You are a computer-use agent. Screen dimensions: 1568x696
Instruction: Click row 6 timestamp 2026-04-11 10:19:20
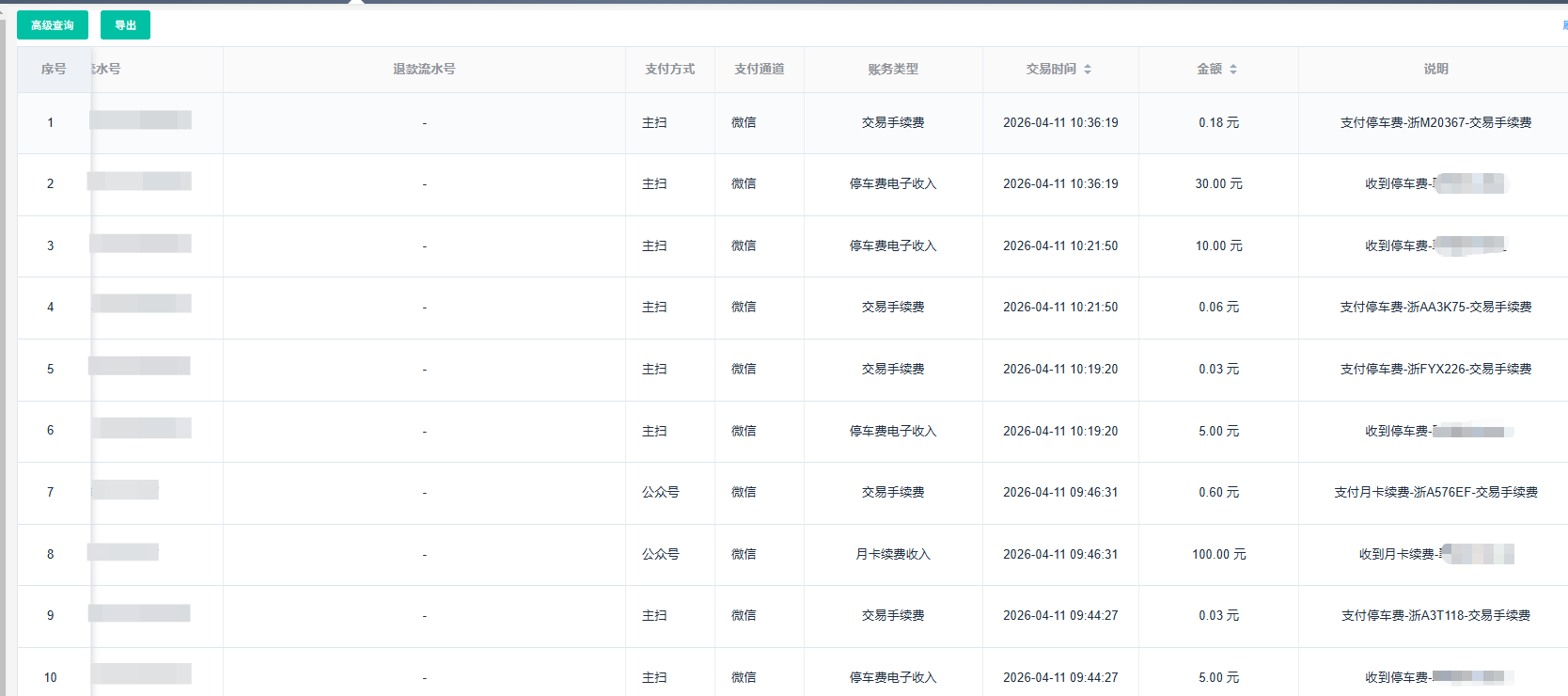coord(1060,431)
